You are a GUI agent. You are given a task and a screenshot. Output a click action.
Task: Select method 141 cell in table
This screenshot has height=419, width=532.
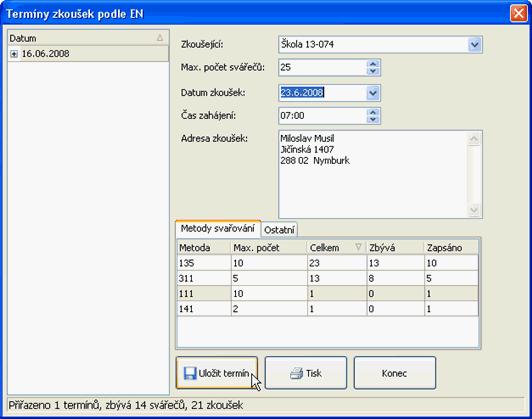point(204,309)
